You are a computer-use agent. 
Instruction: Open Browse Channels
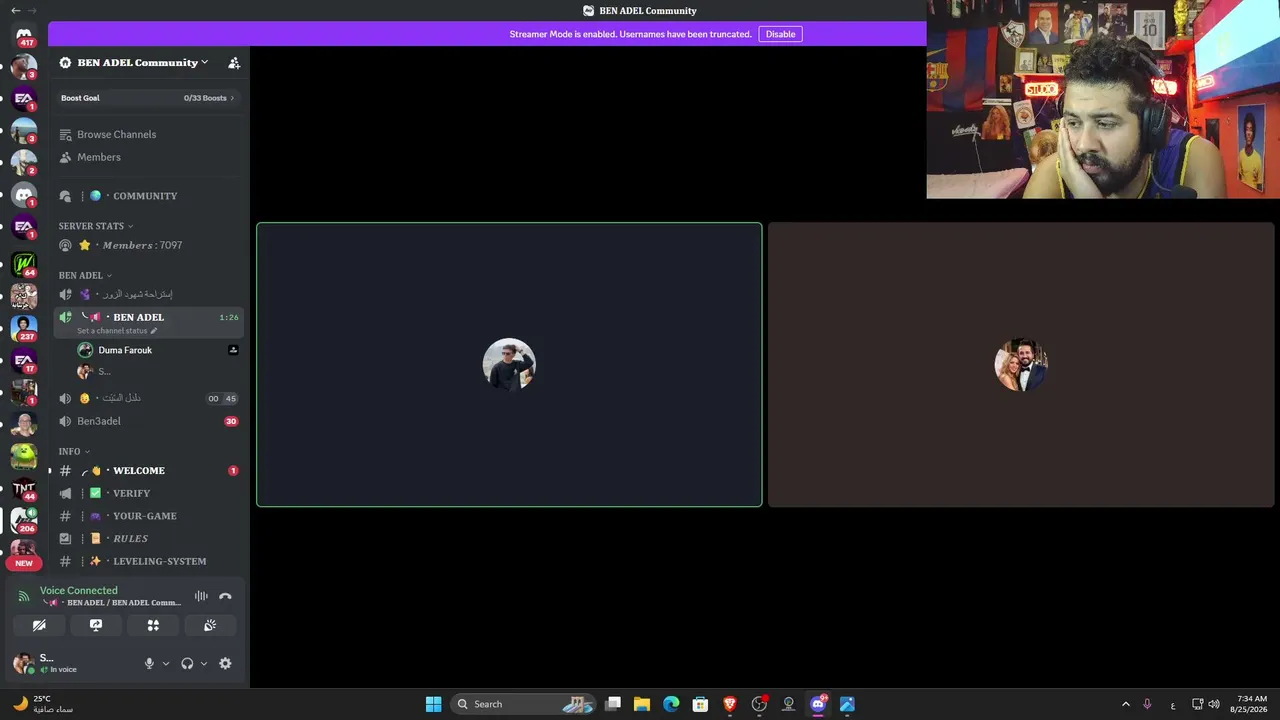click(x=148, y=134)
